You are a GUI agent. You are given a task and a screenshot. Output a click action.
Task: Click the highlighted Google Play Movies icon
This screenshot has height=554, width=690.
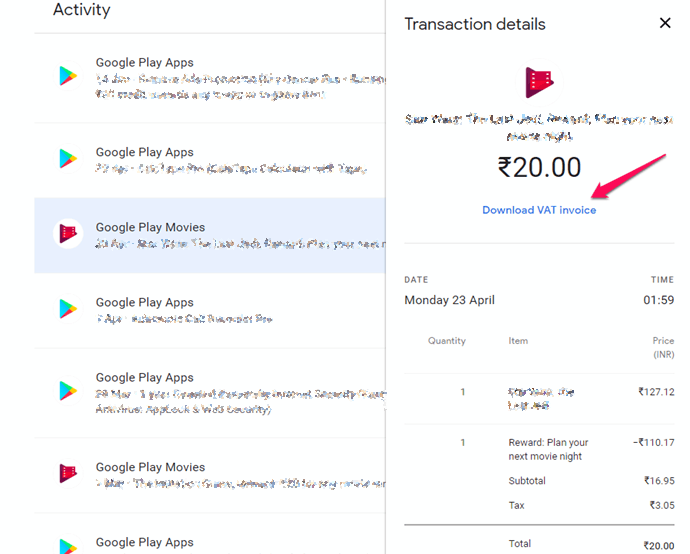(68, 233)
